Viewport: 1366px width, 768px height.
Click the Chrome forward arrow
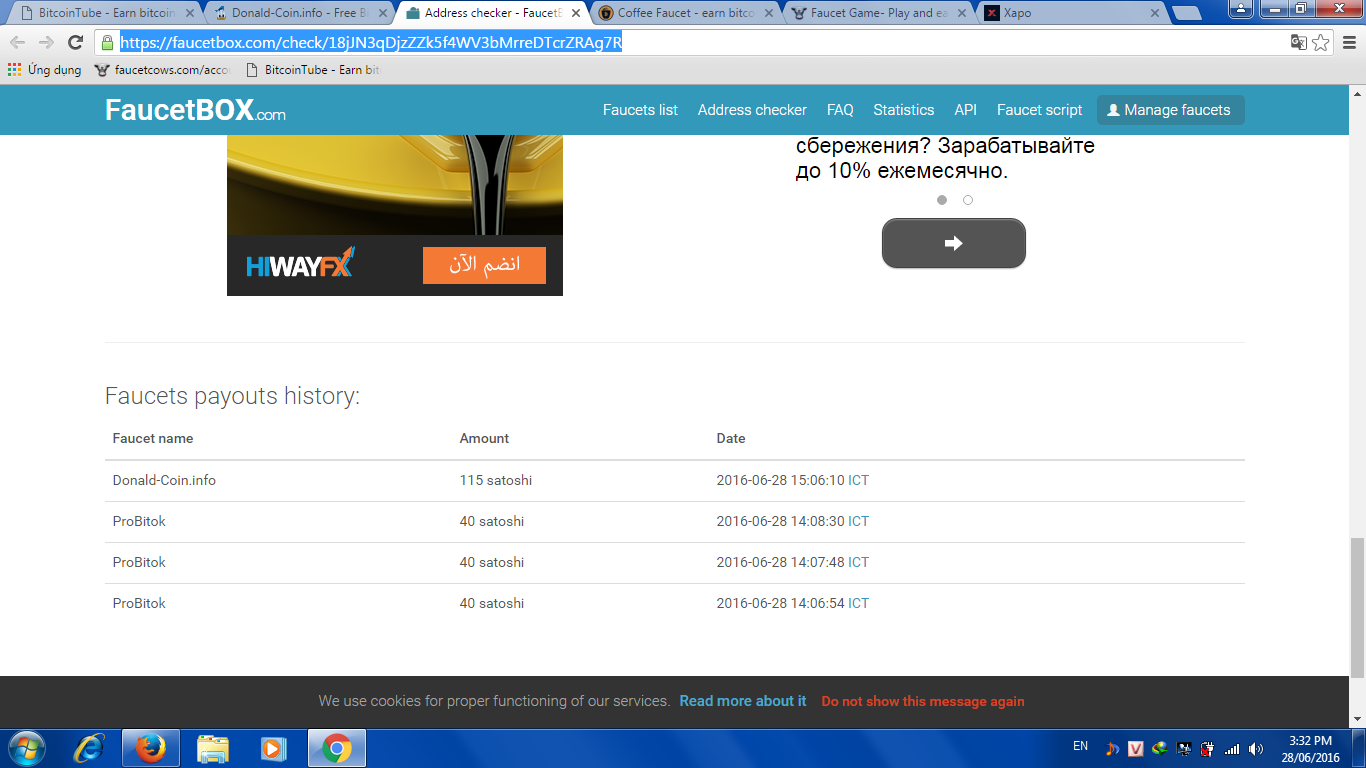coord(46,42)
